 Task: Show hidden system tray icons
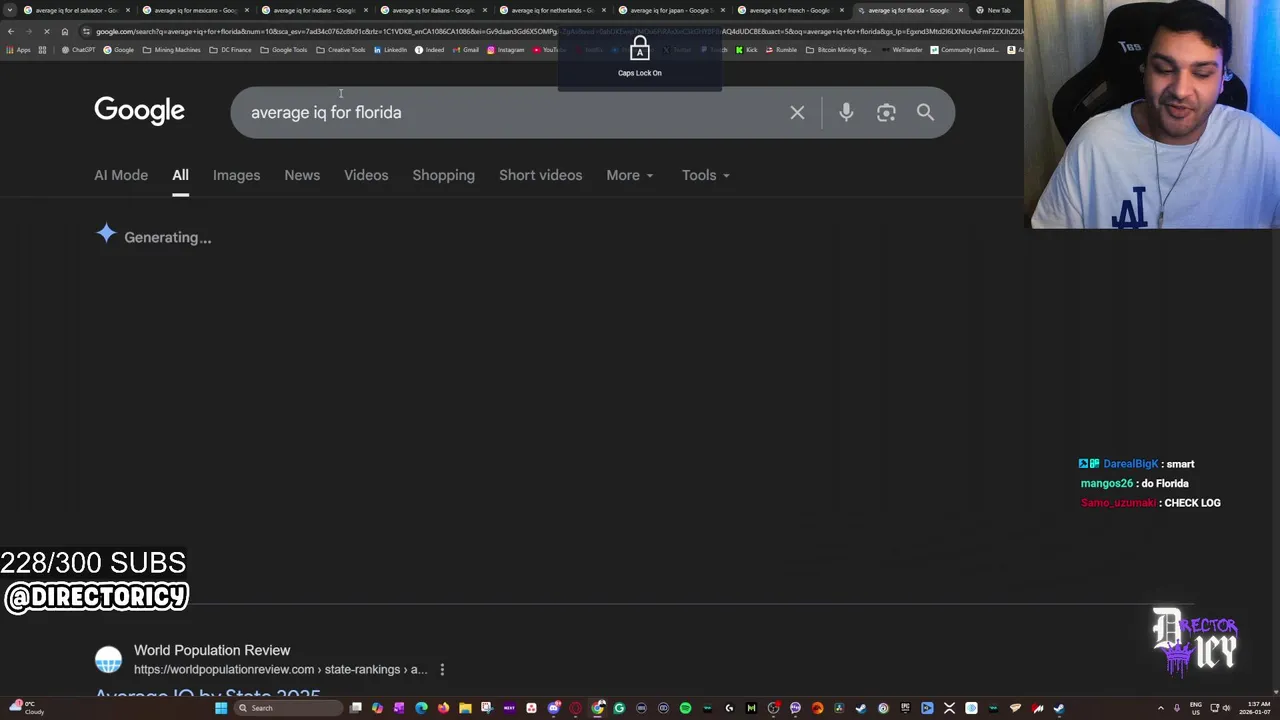(1161, 708)
